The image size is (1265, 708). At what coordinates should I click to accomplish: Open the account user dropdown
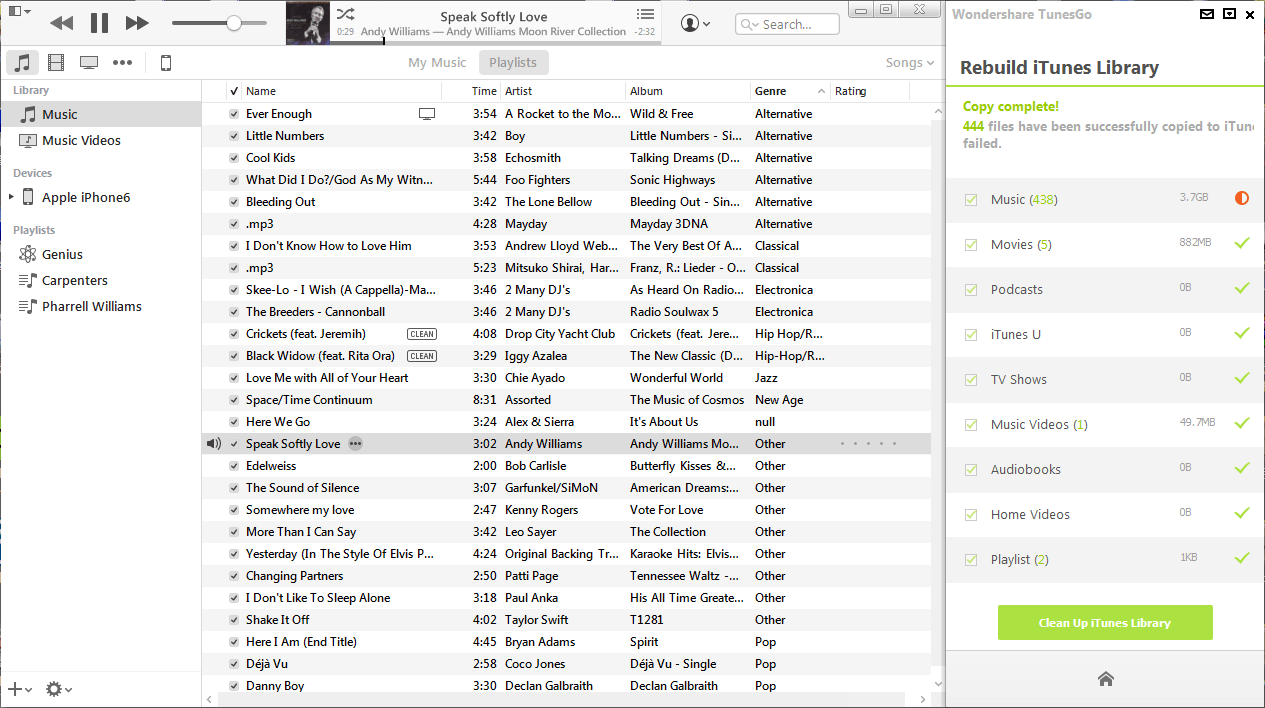[696, 24]
